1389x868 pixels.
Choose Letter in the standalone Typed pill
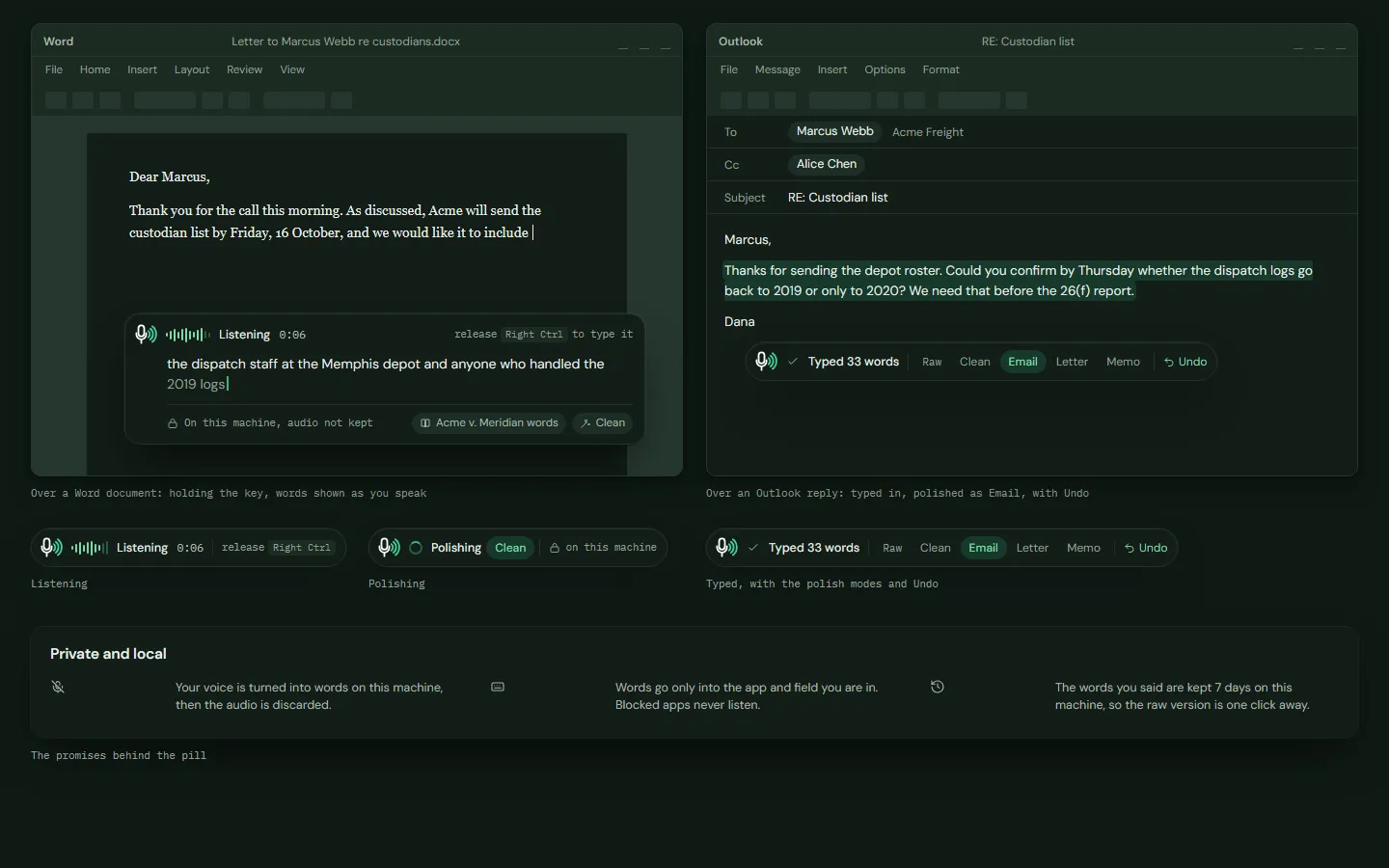pos(1032,548)
